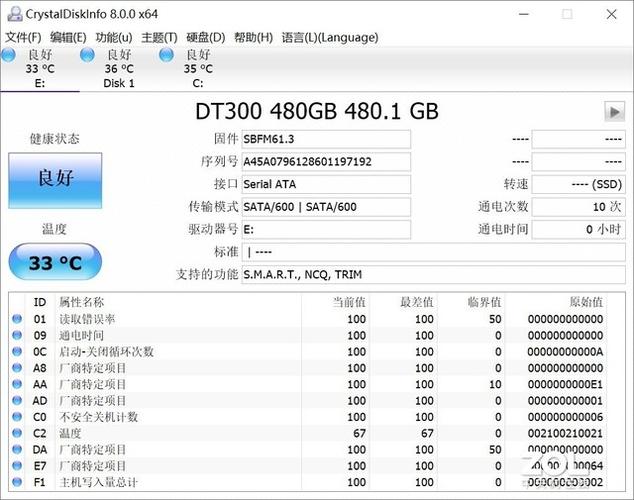Select the C0 不安全关机计数 row
The width and height of the screenshot is (634, 500).
tap(300, 417)
